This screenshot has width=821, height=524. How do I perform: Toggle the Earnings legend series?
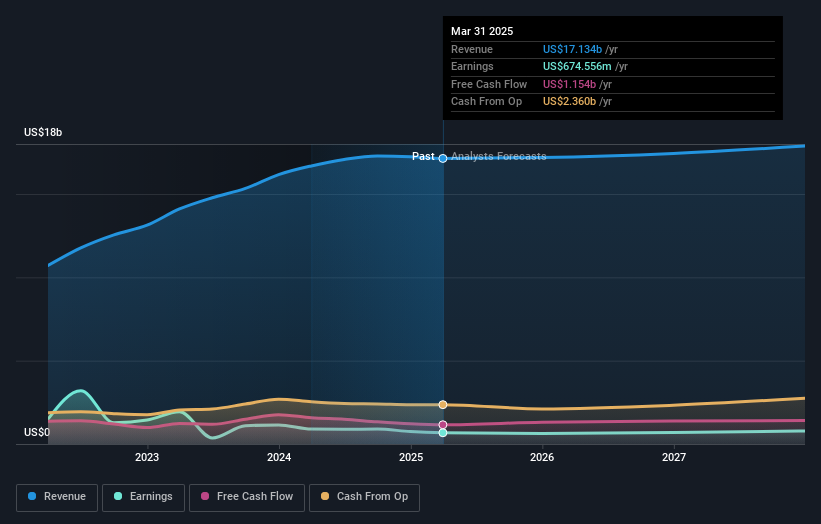pyautogui.click(x=143, y=497)
